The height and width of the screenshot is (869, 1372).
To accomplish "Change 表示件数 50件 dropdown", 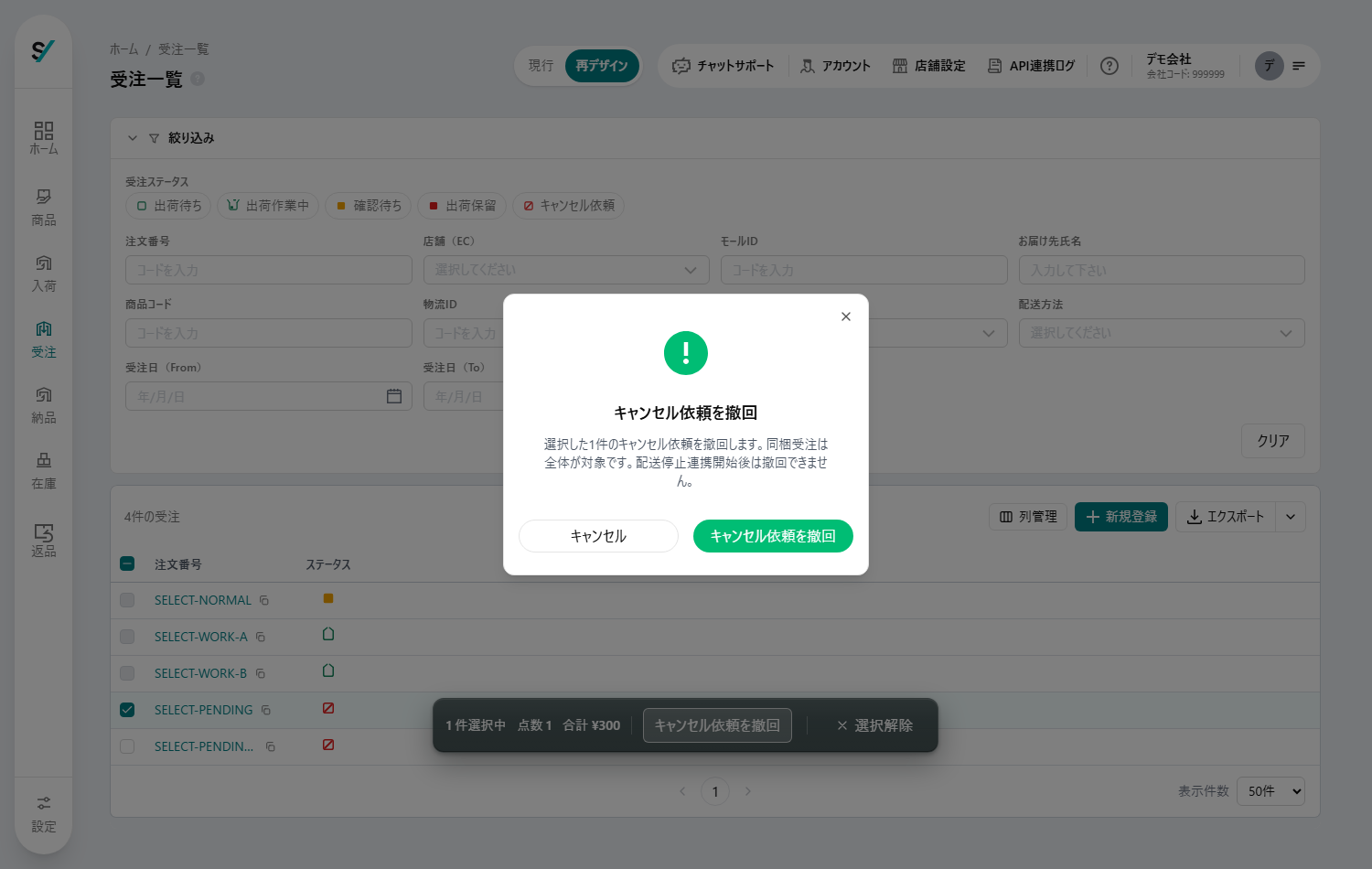I will [x=1270, y=791].
